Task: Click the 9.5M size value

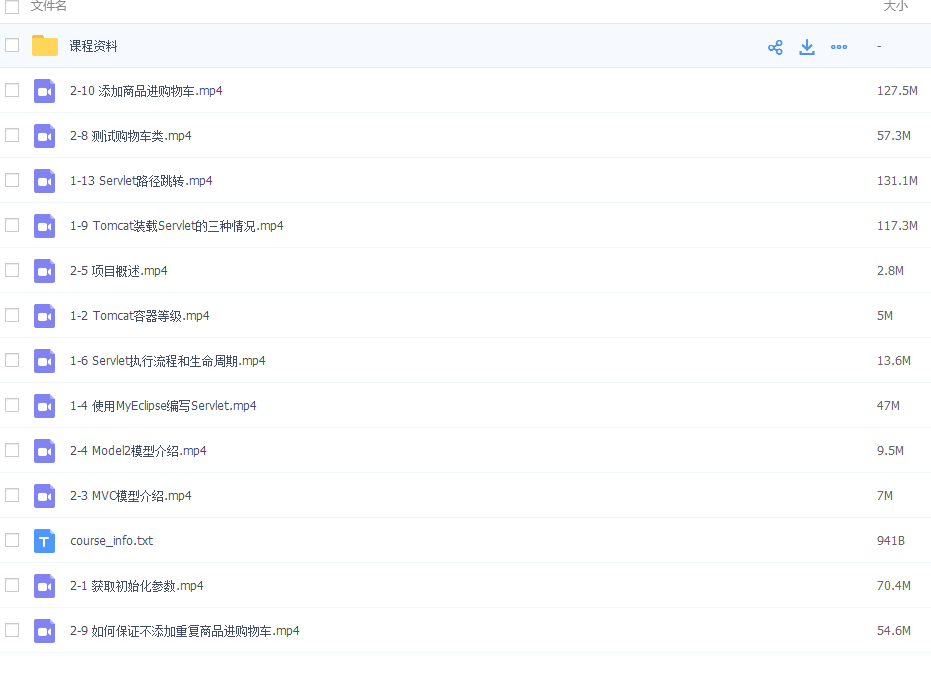Action: click(x=890, y=451)
